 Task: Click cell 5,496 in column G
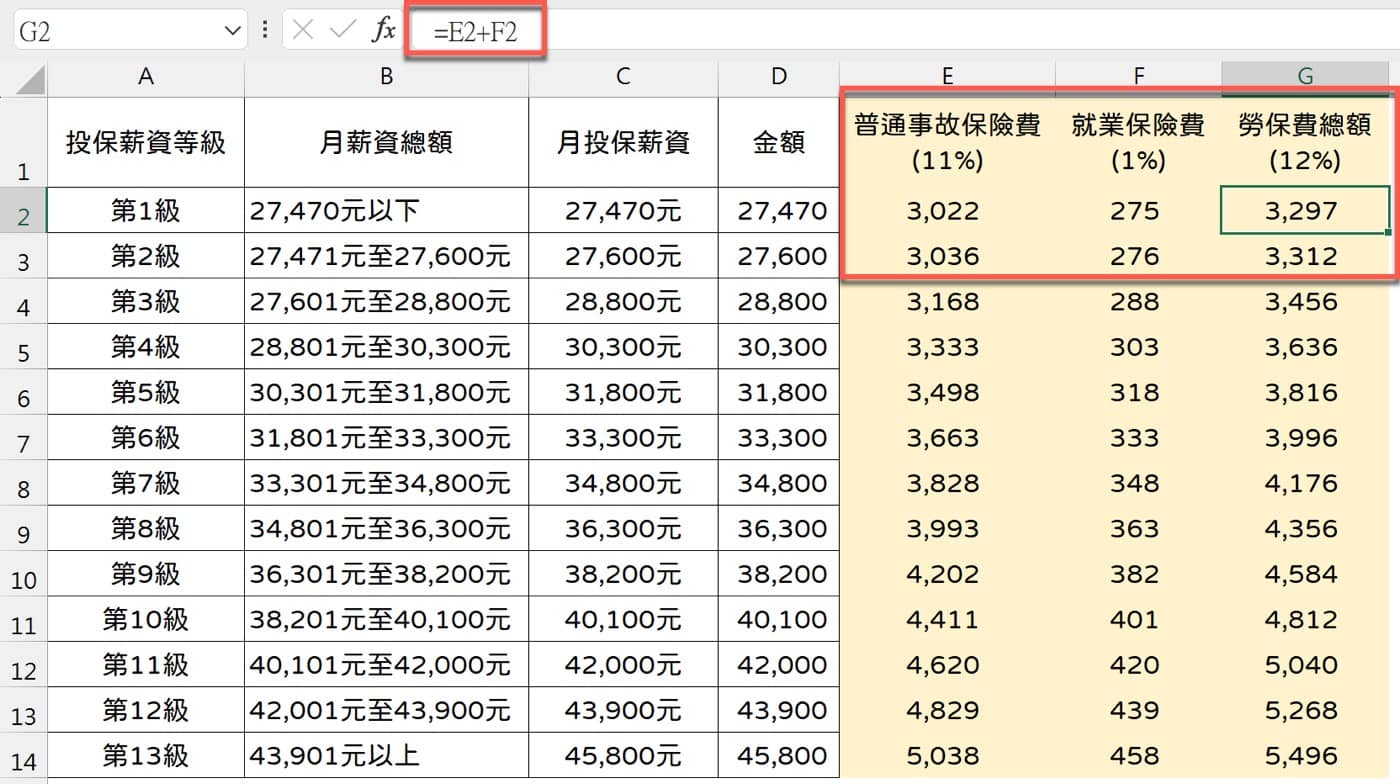pyautogui.click(x=1305, y=755)
